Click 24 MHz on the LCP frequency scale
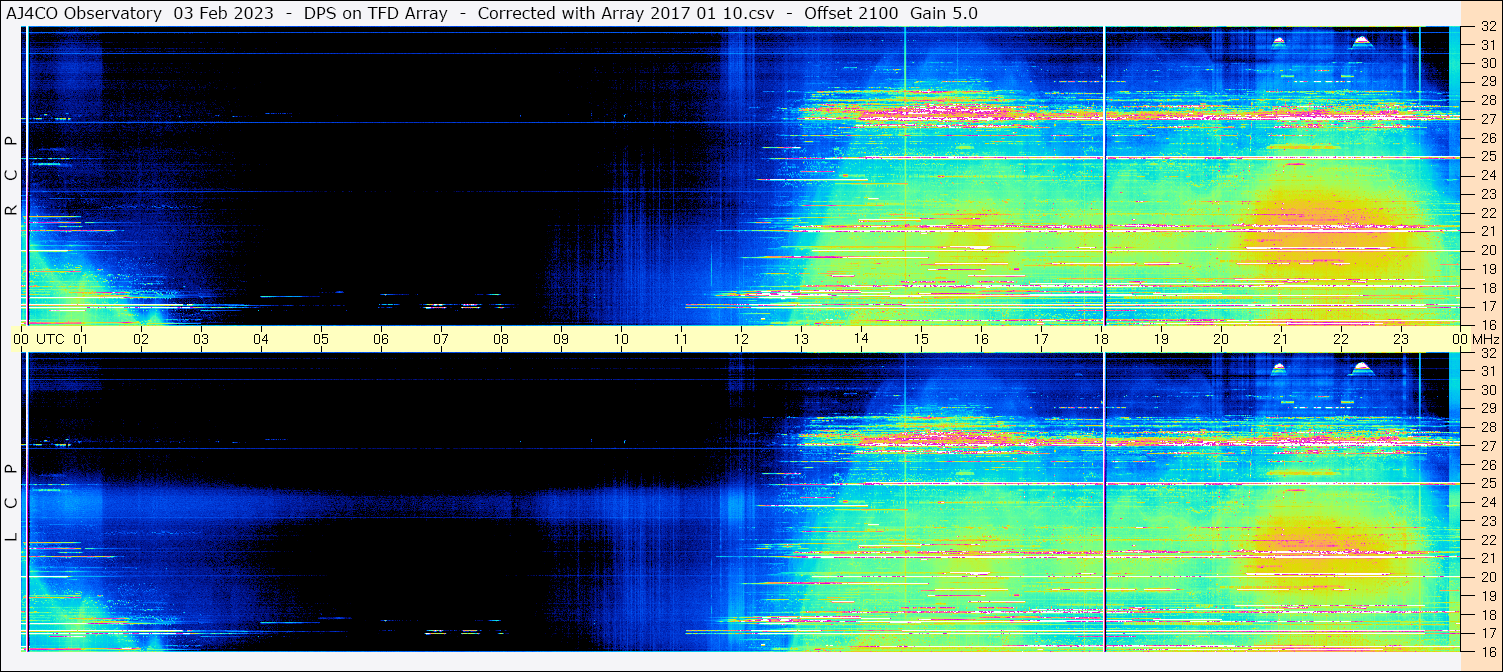The height and width of the screenshot is (672, 1503). pyautogui.click(x=1487, y=502)
